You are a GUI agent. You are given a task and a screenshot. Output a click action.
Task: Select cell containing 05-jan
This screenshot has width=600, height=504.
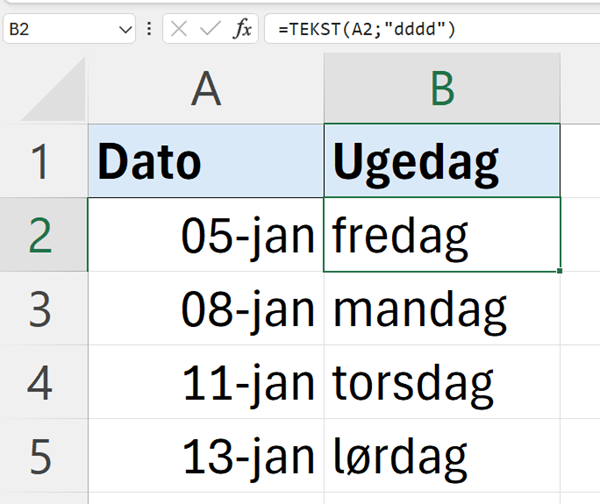click(205, 235)
